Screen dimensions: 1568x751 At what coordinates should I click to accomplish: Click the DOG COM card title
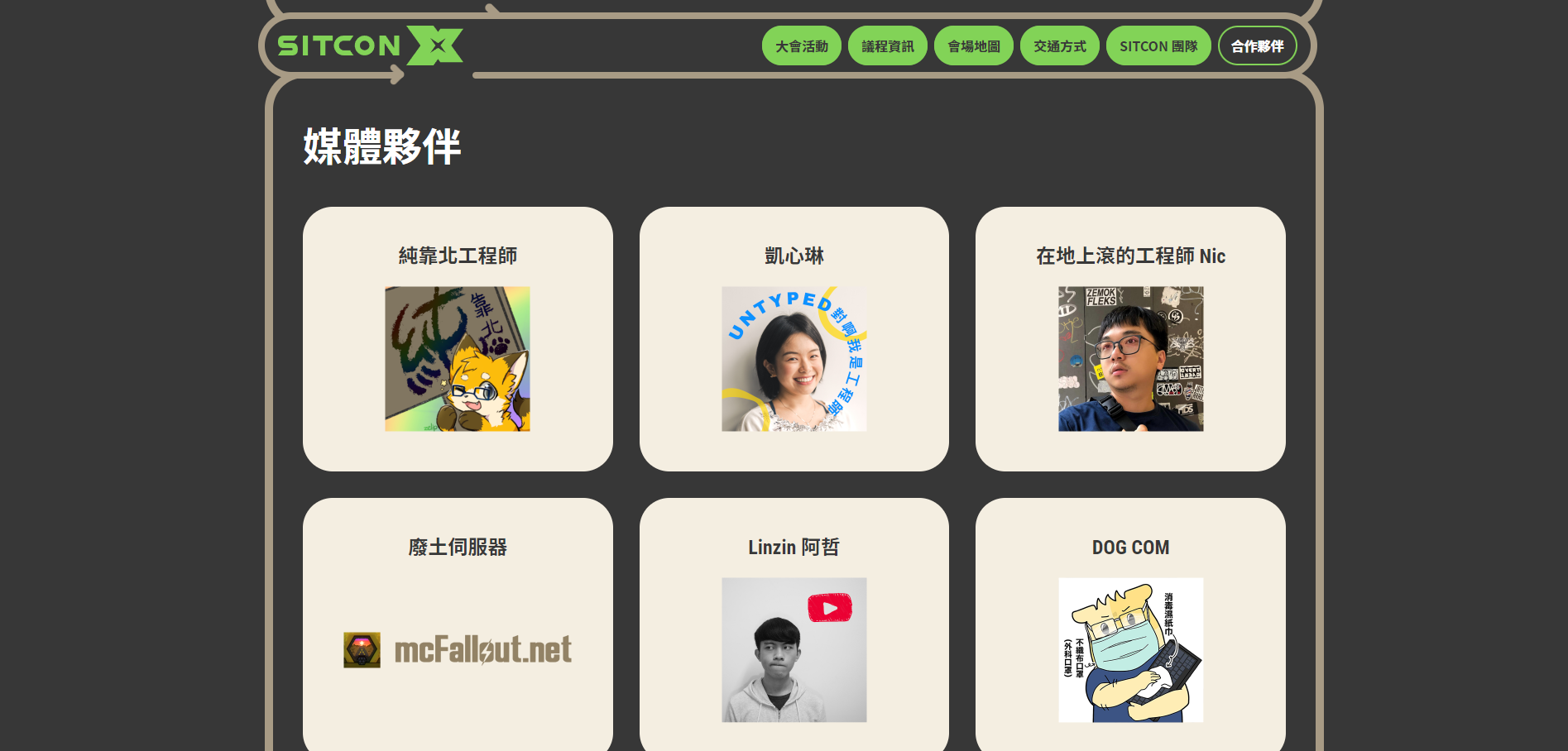click(x=1130, y=548)
